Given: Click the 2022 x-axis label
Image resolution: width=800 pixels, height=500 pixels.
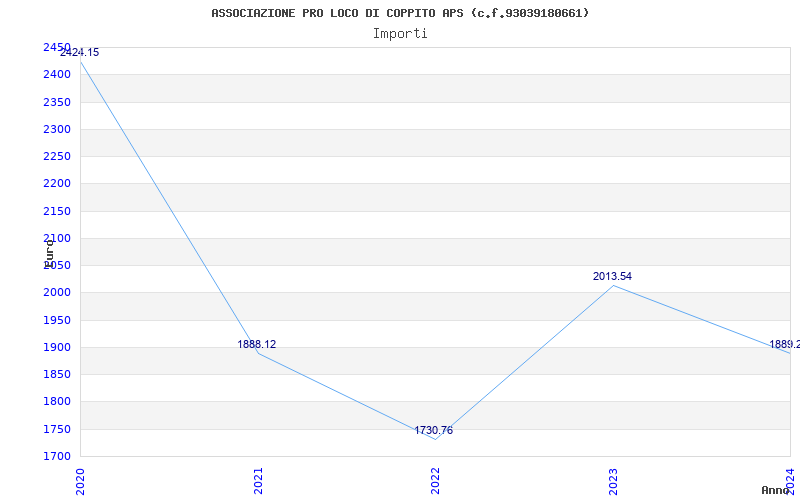Looking at the screenshot, I should (435, 481).
